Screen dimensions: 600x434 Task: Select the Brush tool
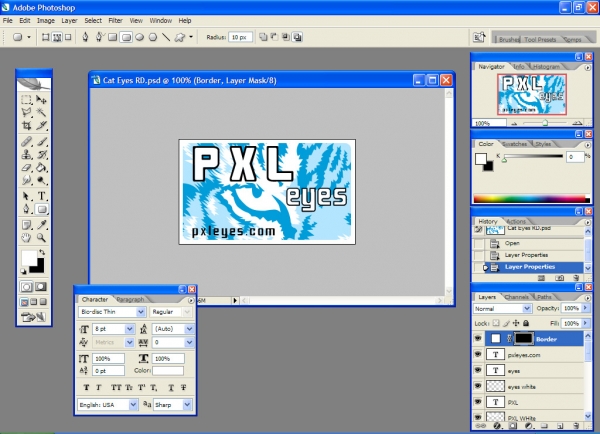(x=41, y=142)
